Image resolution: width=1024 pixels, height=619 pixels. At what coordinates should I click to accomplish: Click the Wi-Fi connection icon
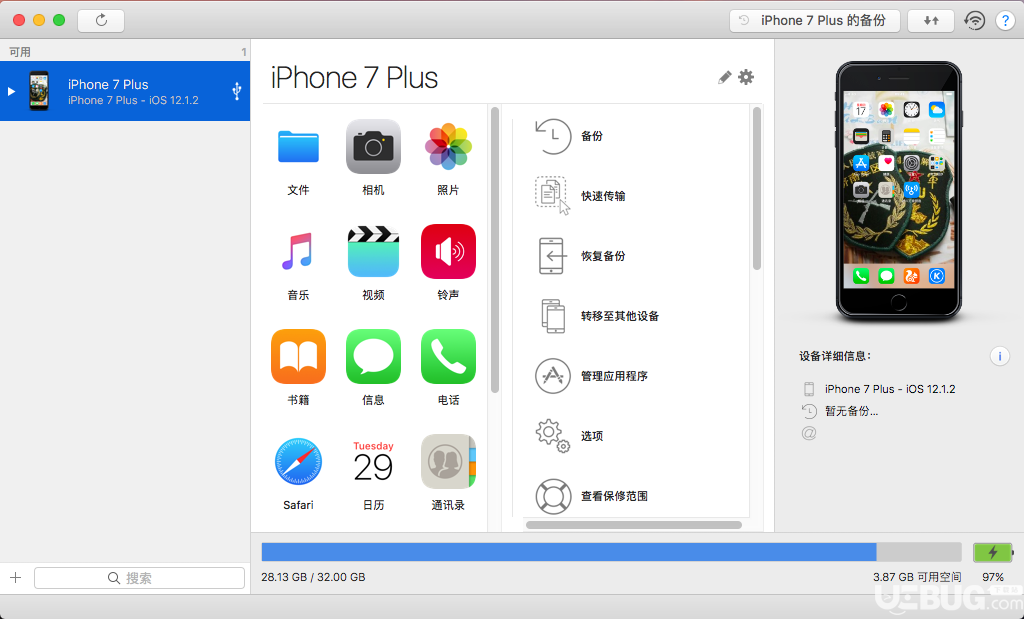(x=974, y=20)
